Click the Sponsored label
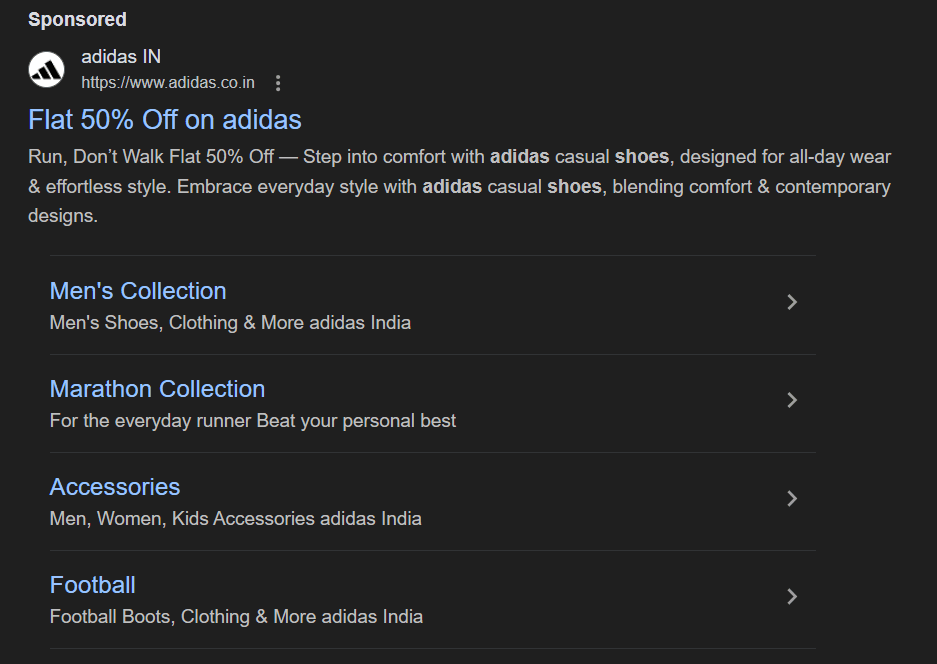The image size is (937, 664). pos(77,19)
